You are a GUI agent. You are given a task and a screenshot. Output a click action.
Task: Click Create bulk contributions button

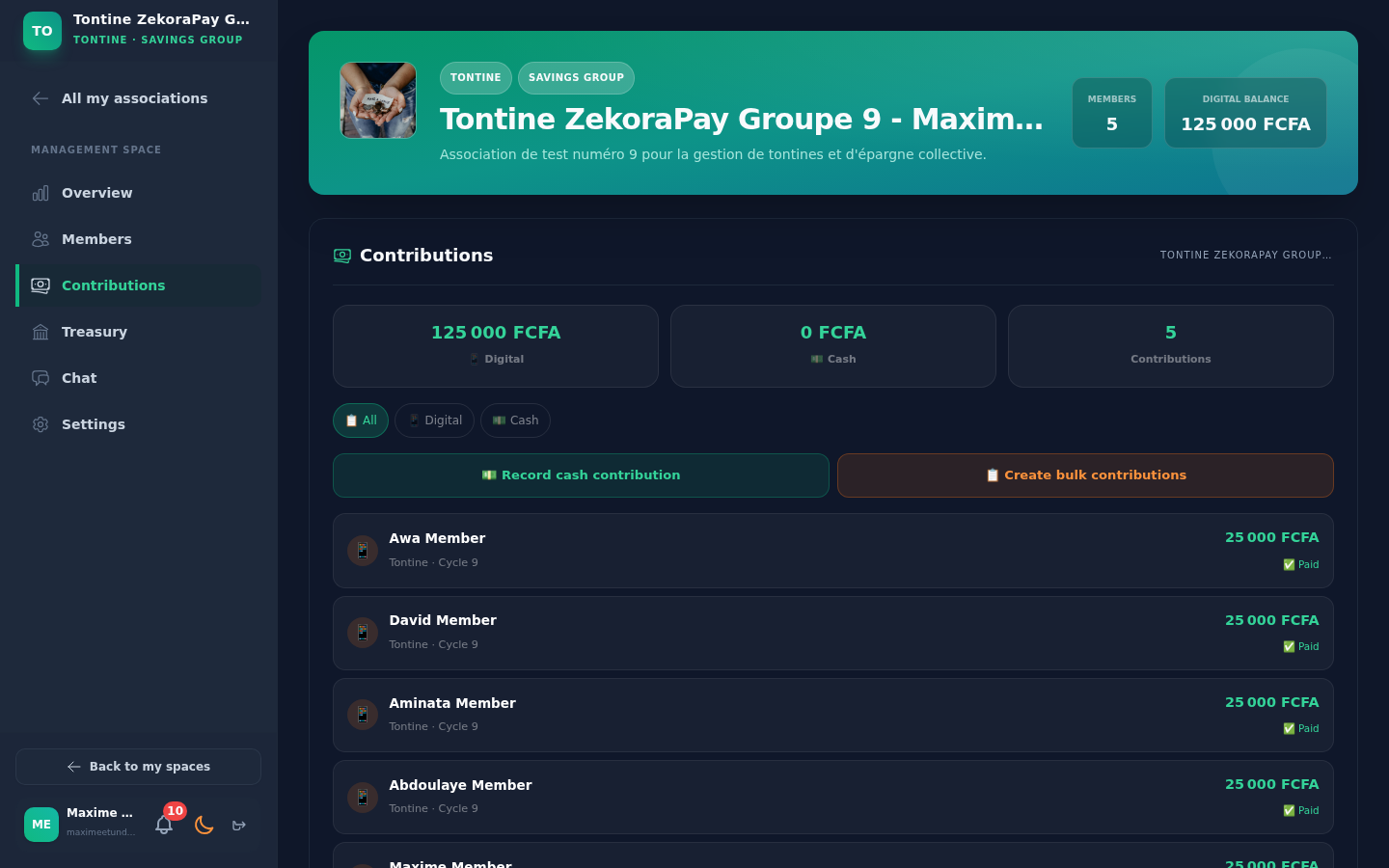pos(1085,475)
